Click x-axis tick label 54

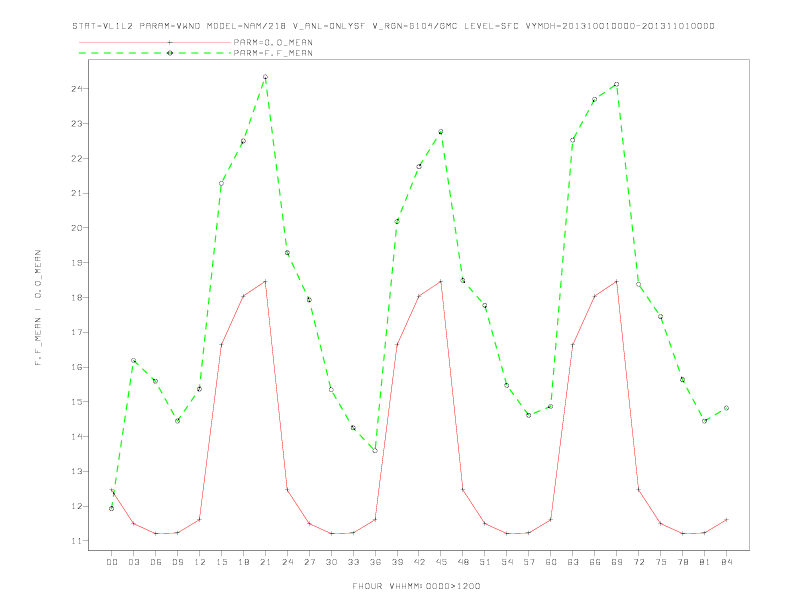tap(507, 562)
